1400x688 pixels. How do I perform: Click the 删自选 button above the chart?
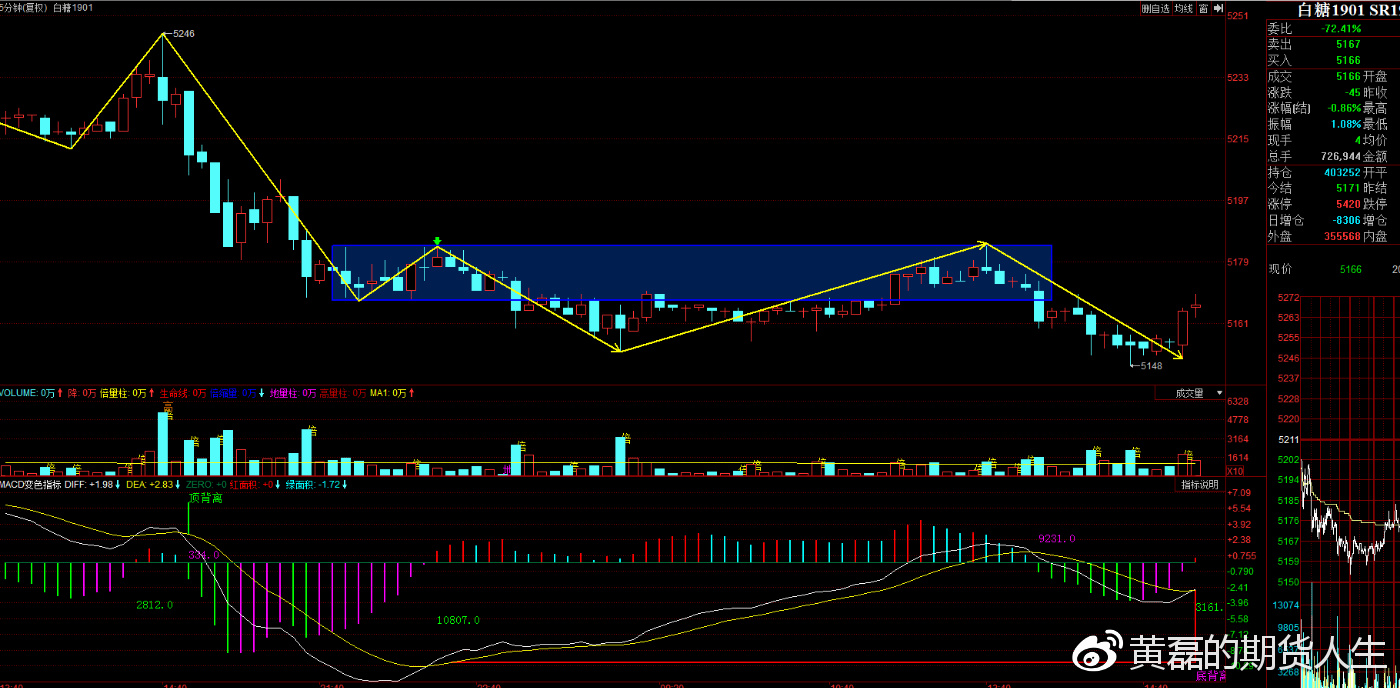click(1155, 8)
